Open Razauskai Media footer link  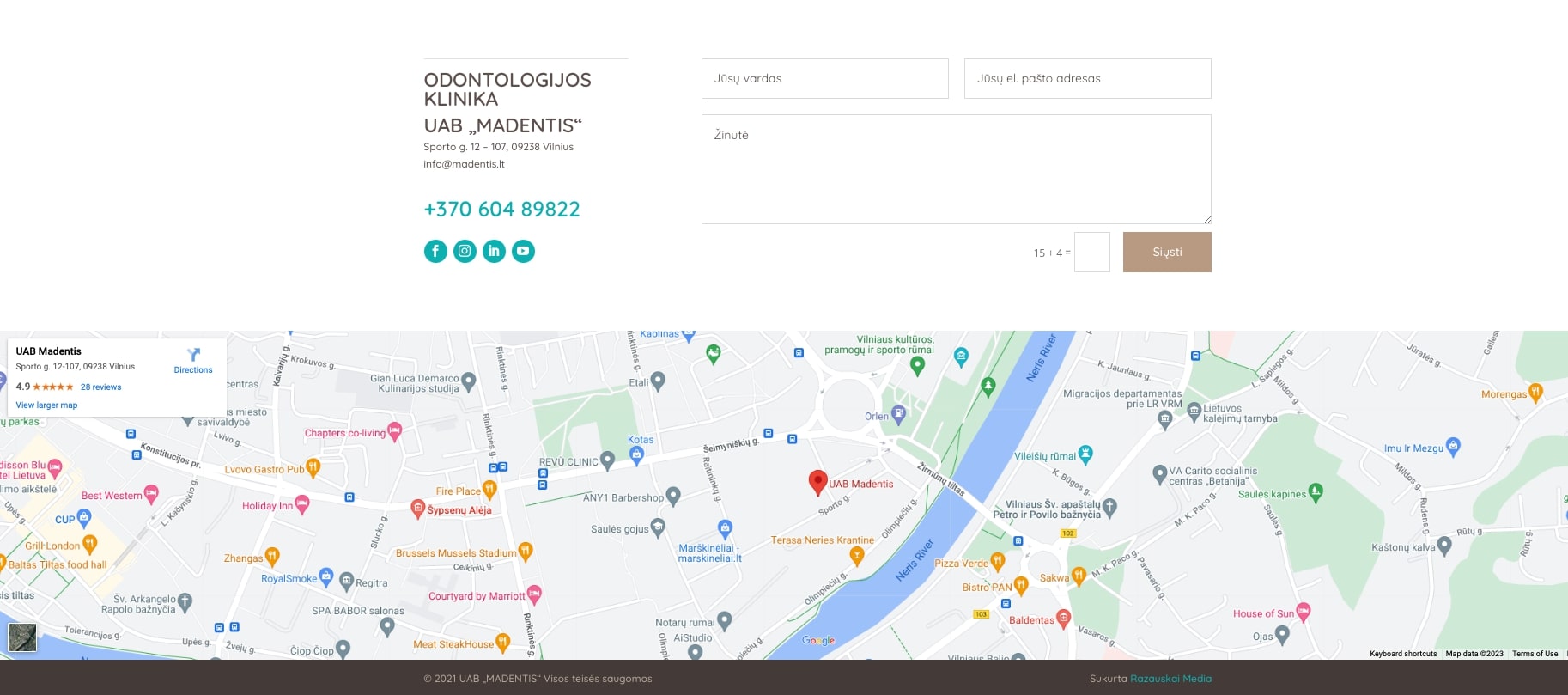tap(1170, 679)
